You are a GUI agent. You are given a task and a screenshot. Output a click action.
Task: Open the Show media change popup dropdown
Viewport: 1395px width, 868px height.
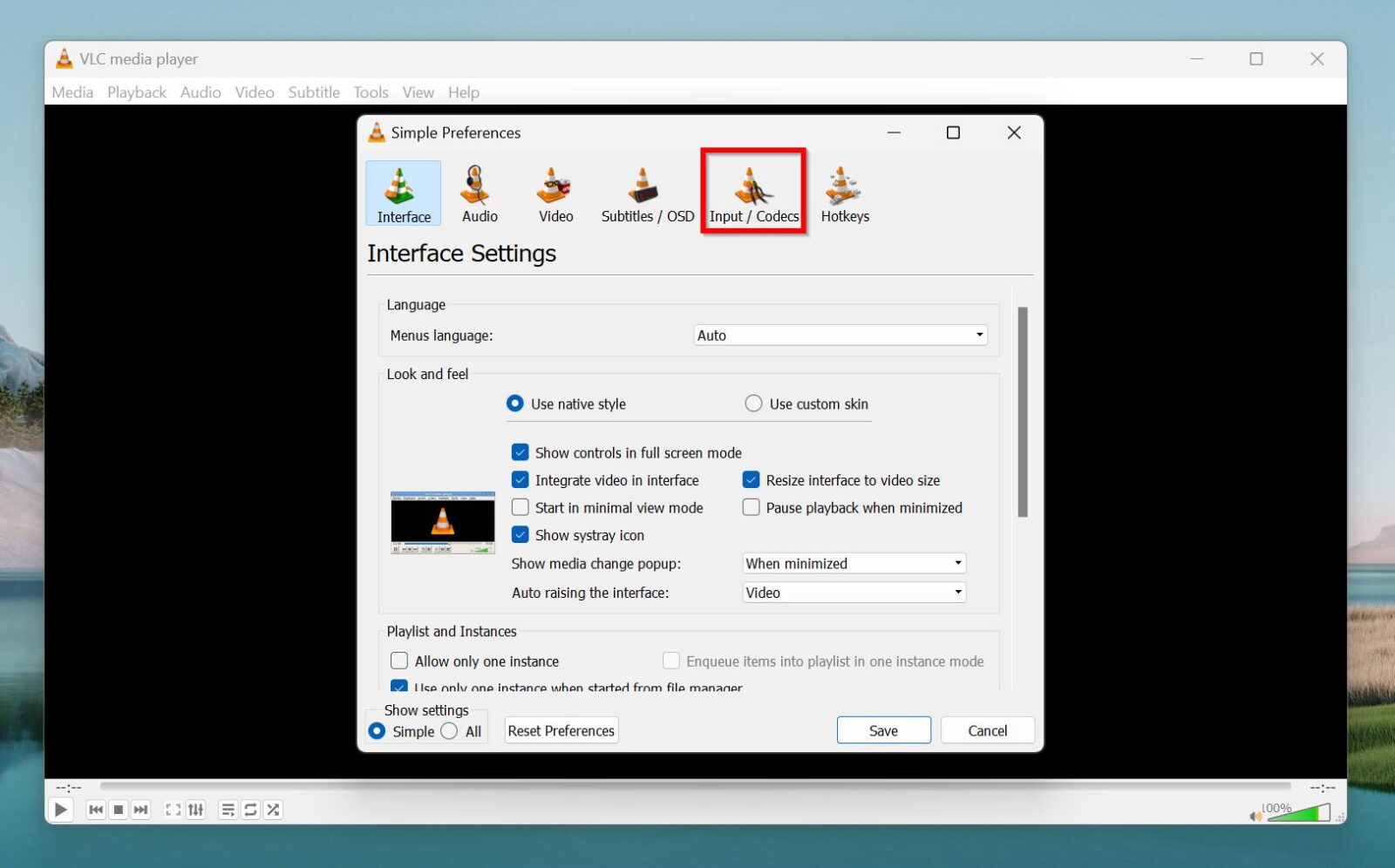coord(852,563)
